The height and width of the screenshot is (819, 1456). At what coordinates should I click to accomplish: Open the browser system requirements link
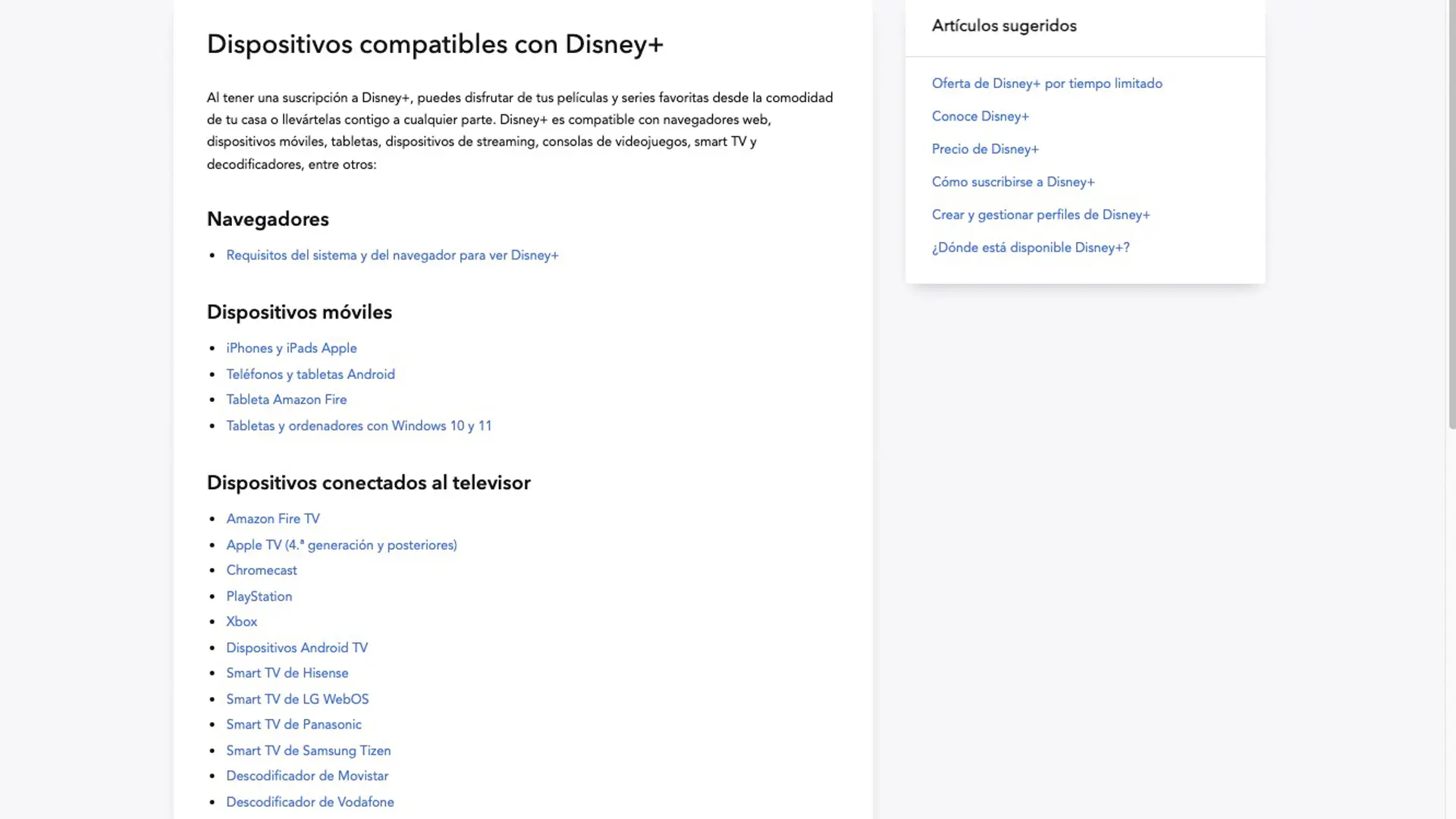click(x=392, y=256)
